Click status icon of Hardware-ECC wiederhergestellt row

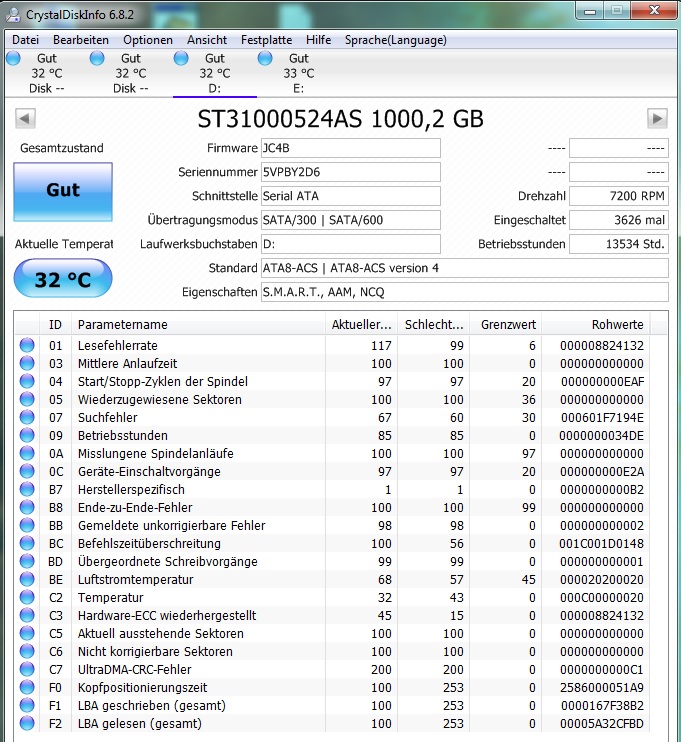27,615
